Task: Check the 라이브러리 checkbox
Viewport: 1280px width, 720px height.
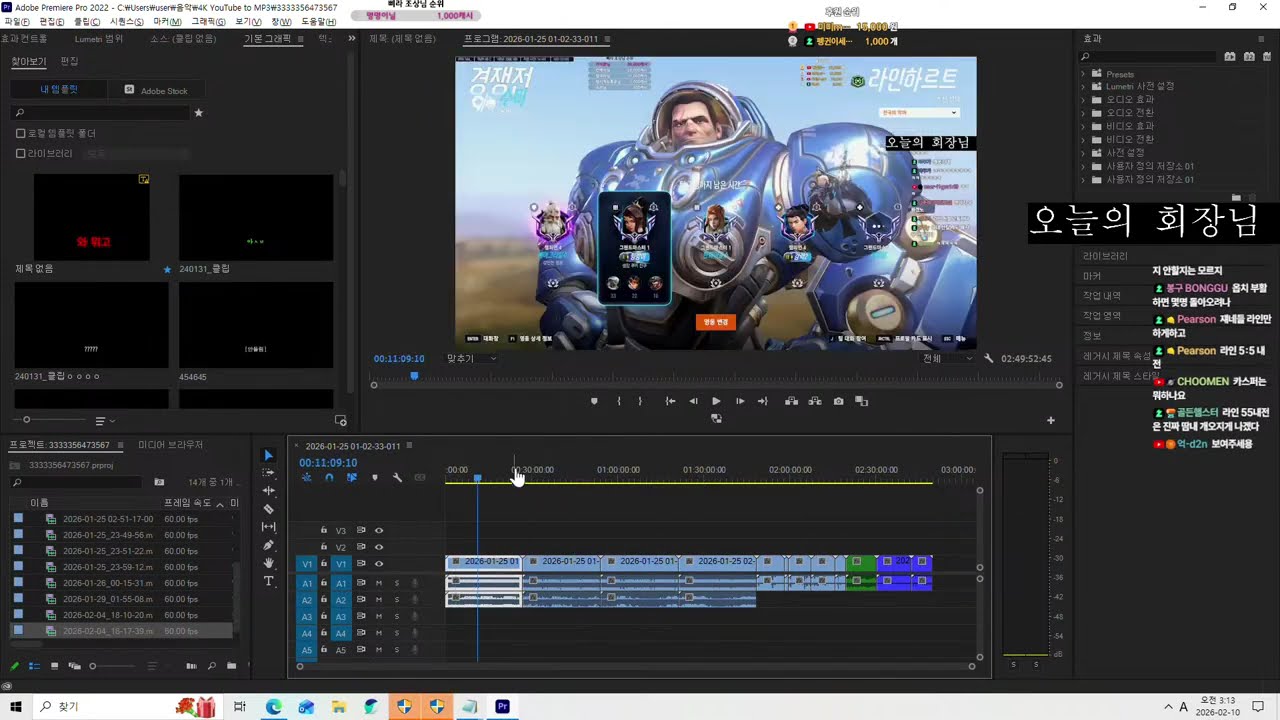Action: click(x=20, y=154)
